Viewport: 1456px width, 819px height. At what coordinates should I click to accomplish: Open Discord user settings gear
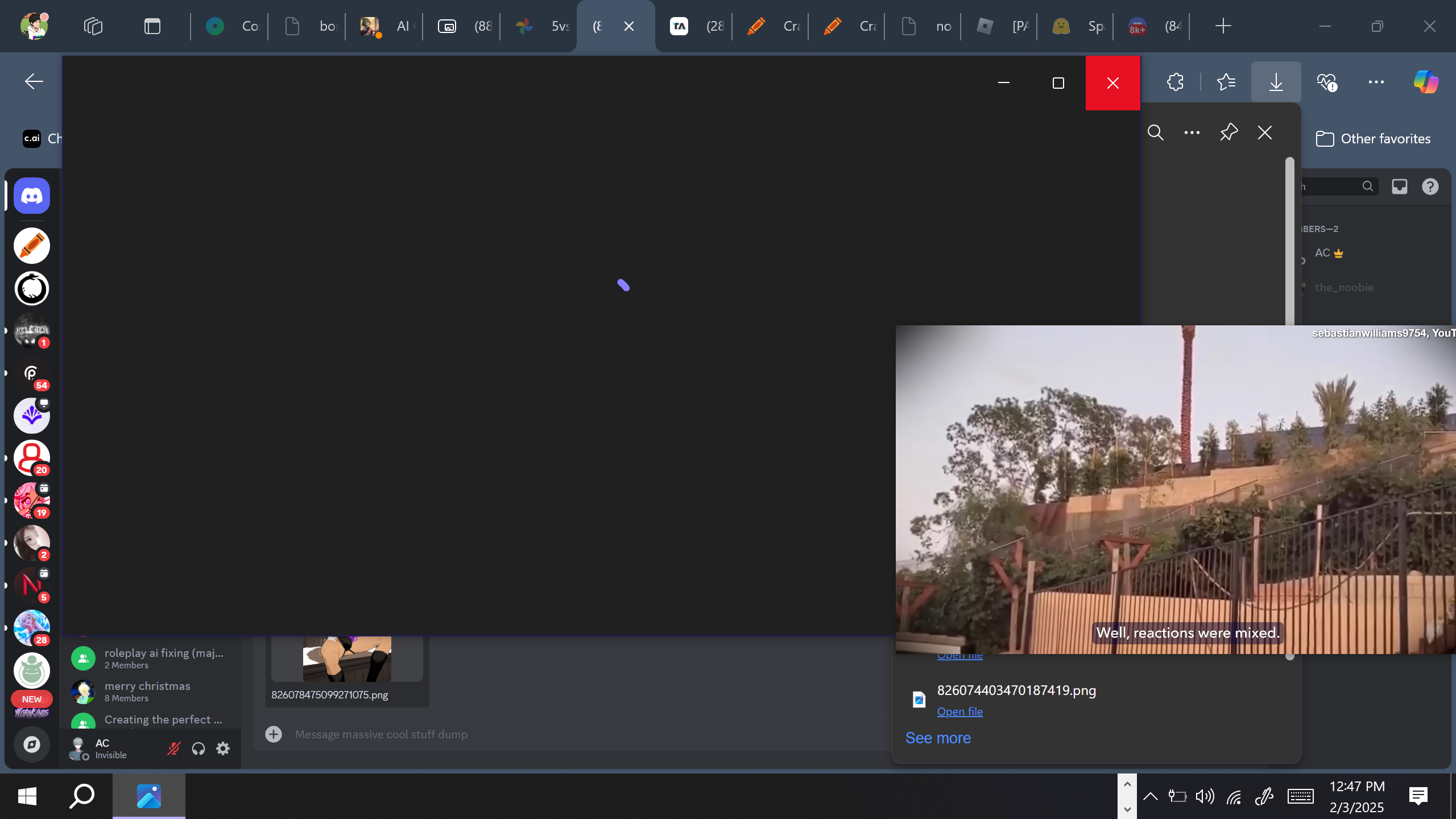[223, 748]
